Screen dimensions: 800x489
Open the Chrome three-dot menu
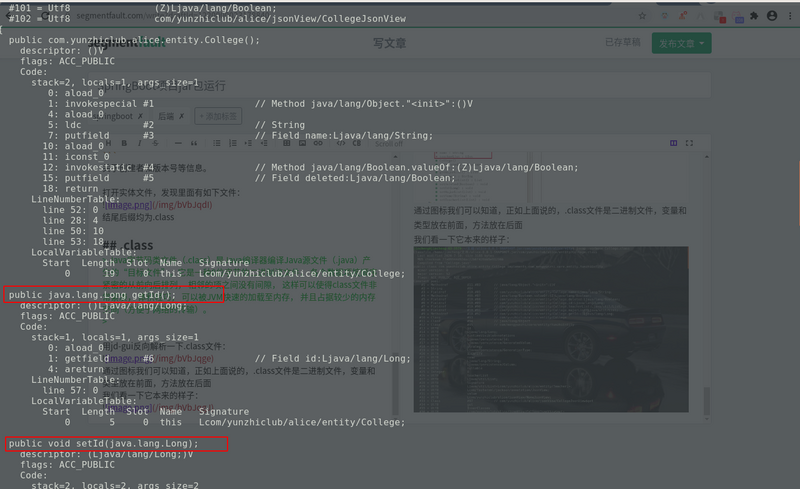790,16
